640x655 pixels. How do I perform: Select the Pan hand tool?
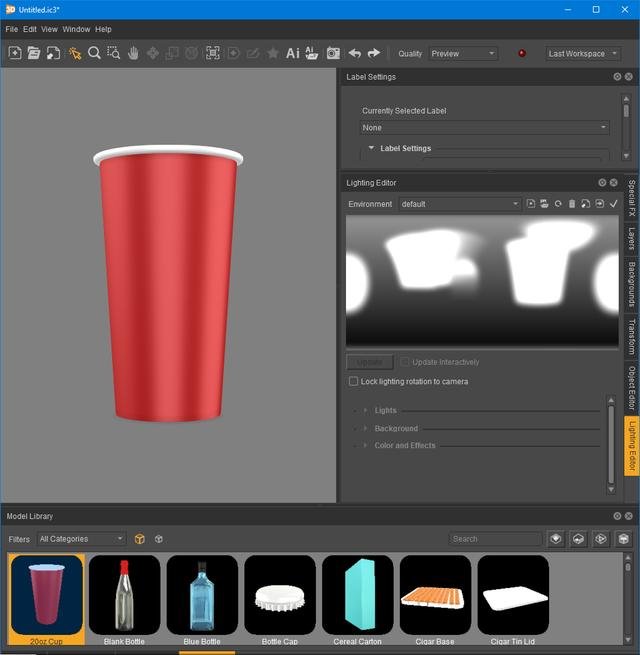[x=133, y=53]
